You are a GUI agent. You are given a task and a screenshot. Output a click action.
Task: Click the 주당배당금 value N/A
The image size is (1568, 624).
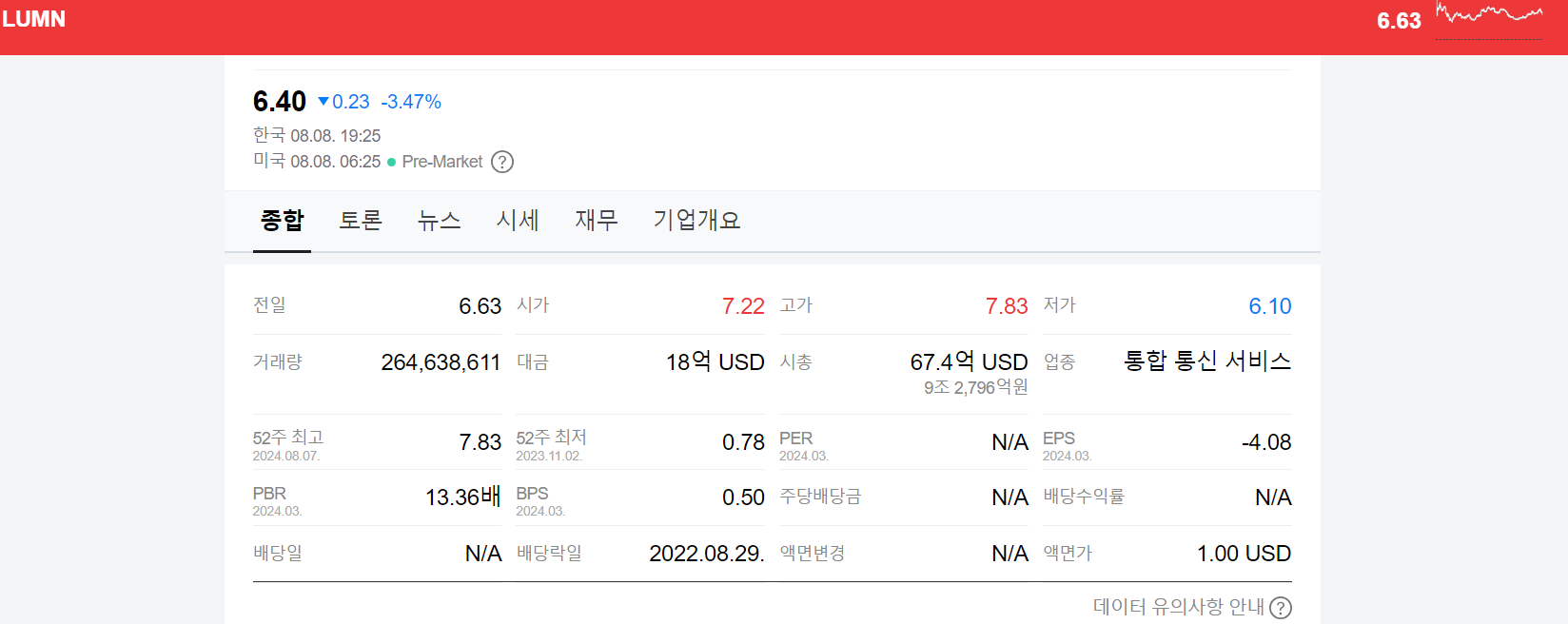point(1009,497)
